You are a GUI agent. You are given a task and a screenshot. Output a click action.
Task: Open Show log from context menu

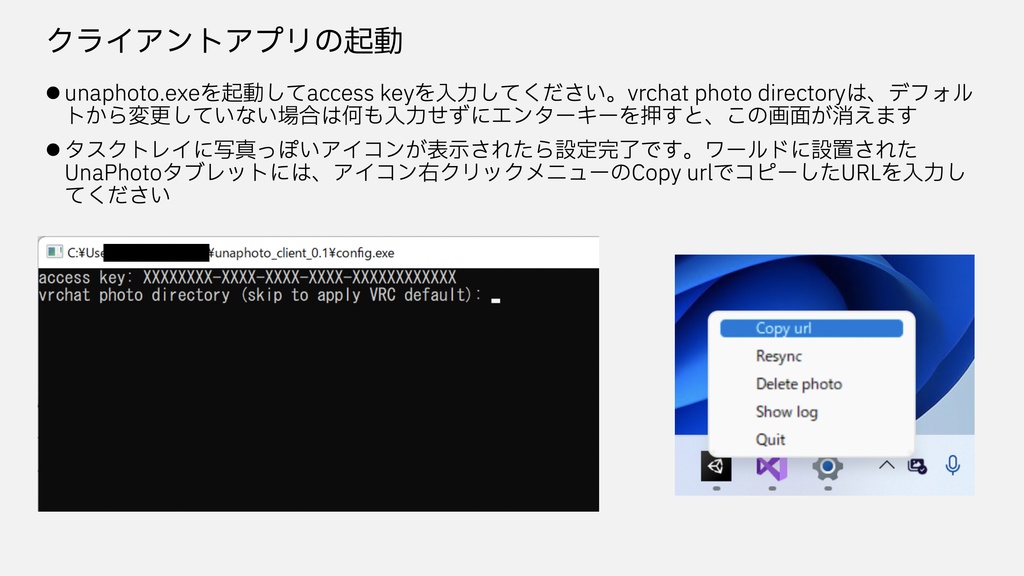(x=786, y=412)
